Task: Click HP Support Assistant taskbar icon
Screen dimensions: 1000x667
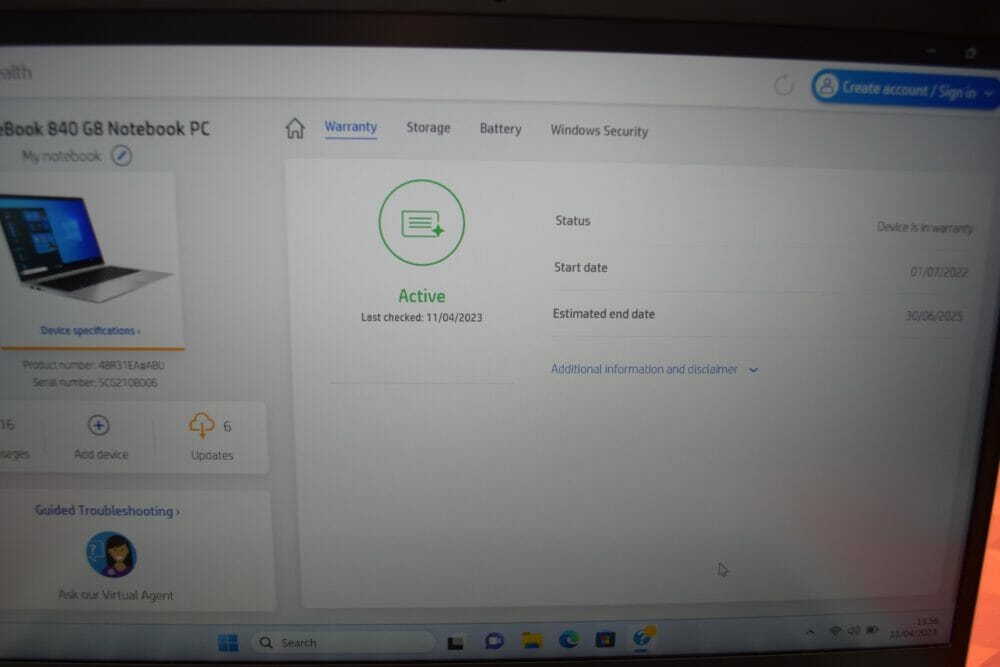Action: click(642, 638)
